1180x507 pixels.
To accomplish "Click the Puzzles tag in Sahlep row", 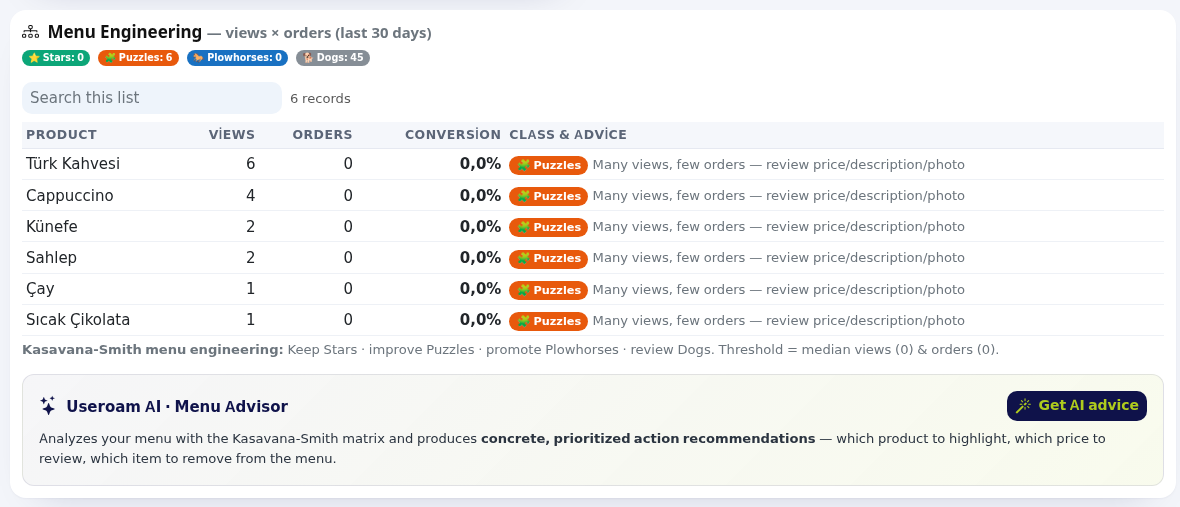I will (x=549, y=259).
